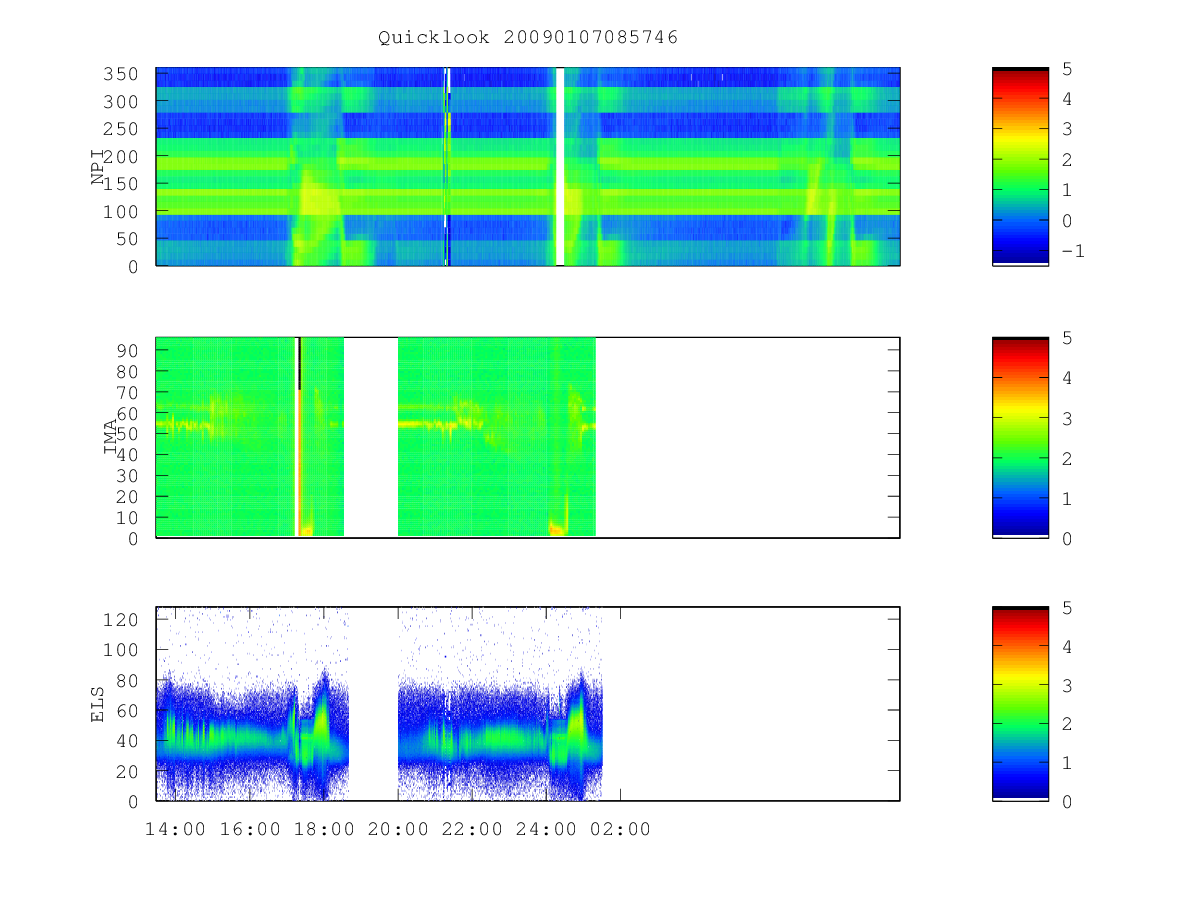
Task: Click the -1 label on NPI colorbar
Action: pyautogui.click(x=1073, y=251)
